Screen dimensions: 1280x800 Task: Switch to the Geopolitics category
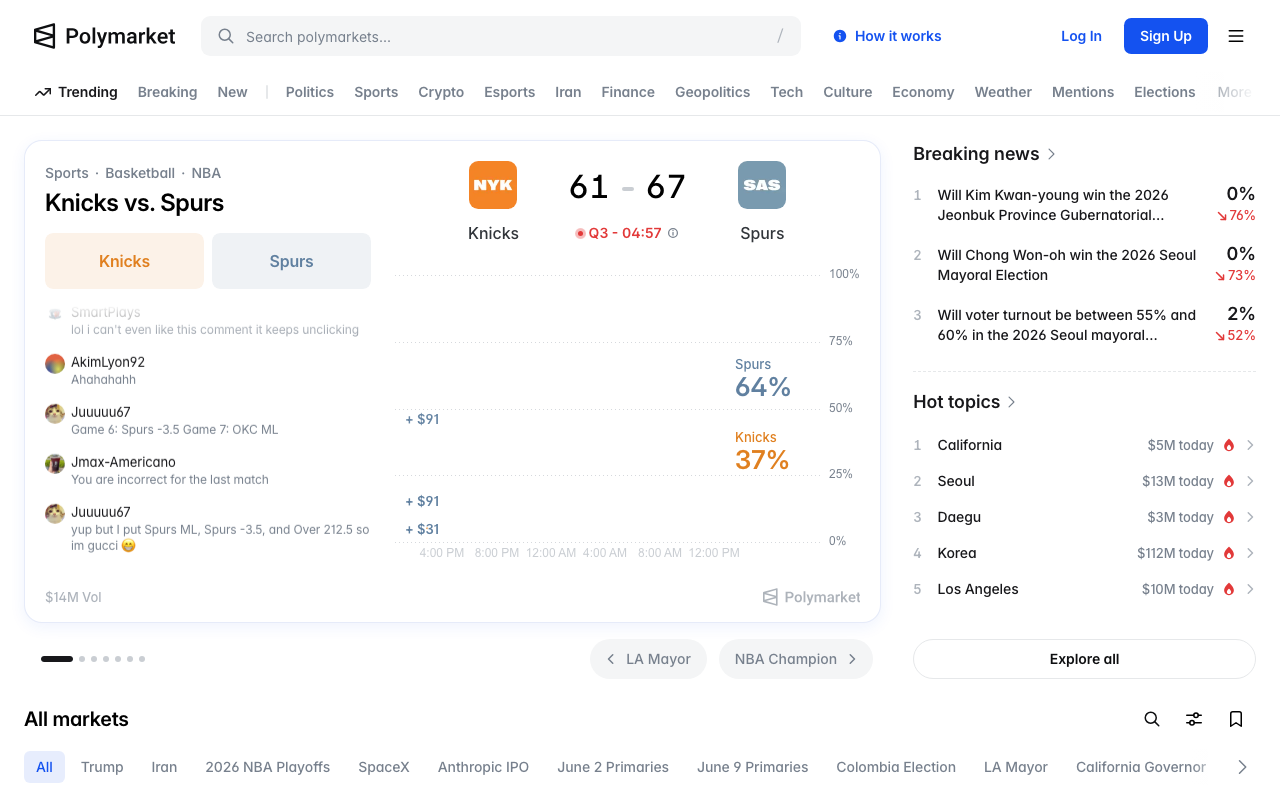coord(712,92)
